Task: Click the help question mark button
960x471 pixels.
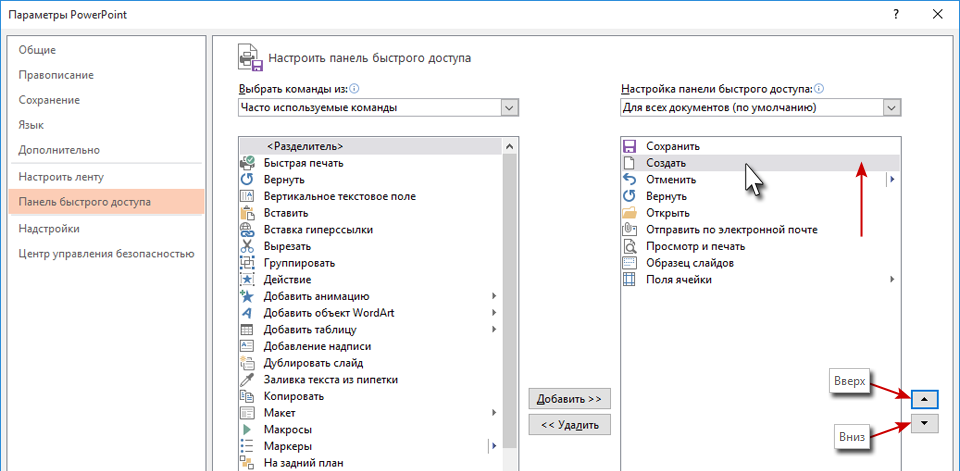Action: 896,14
